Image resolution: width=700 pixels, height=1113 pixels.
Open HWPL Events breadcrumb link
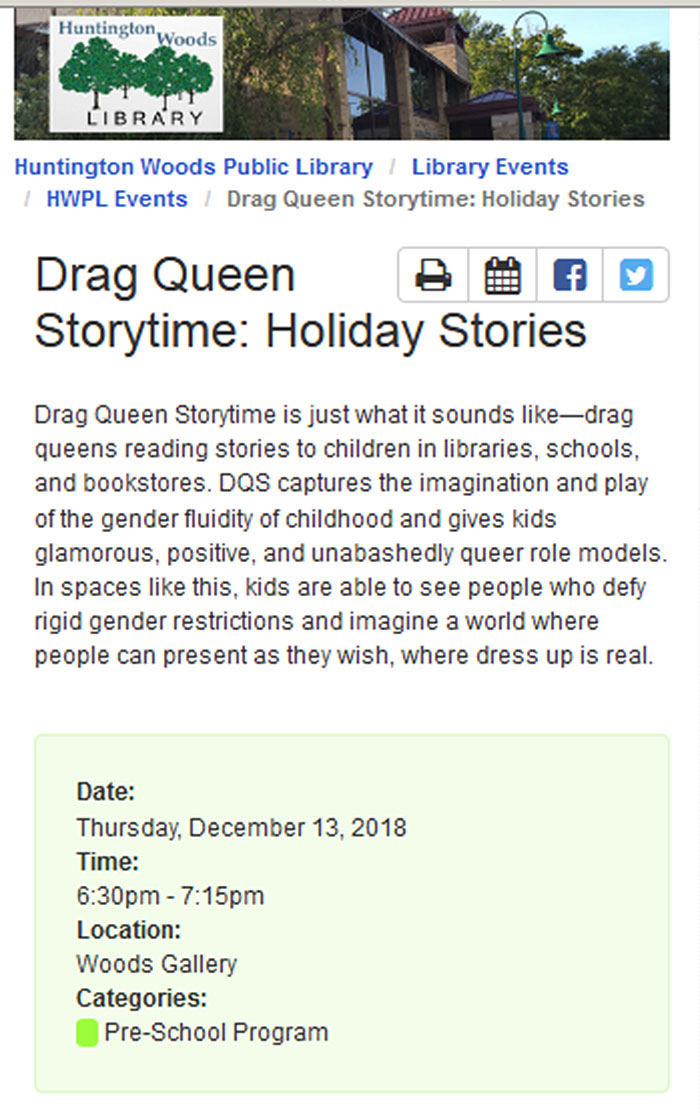coord(116,199)
